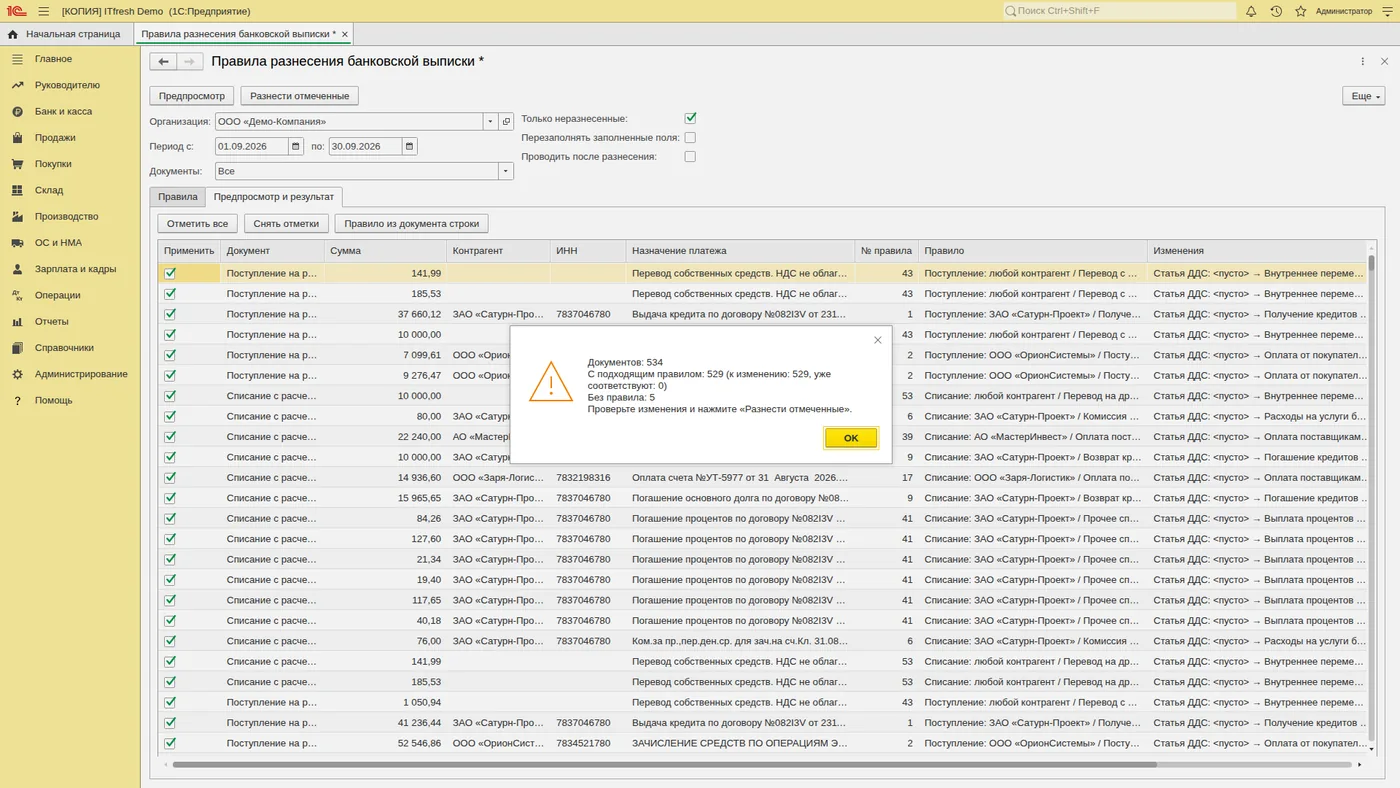Close the summary dialog with X
This screenshot has height=788, width=1400.
(878, 340)
